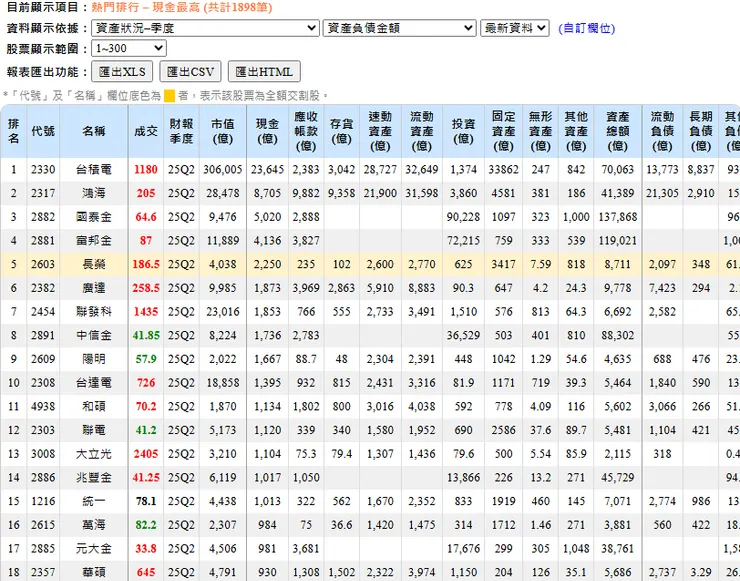Viewport: 740px width, 581px height.
Task: Click 富邦金 investment value 72,215 cell
Action: tap(463, 241)
